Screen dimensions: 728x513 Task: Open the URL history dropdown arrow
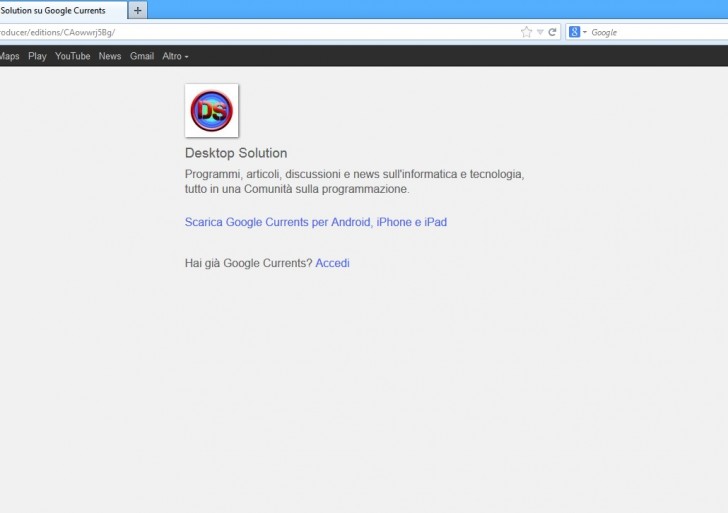coord(540,32)
